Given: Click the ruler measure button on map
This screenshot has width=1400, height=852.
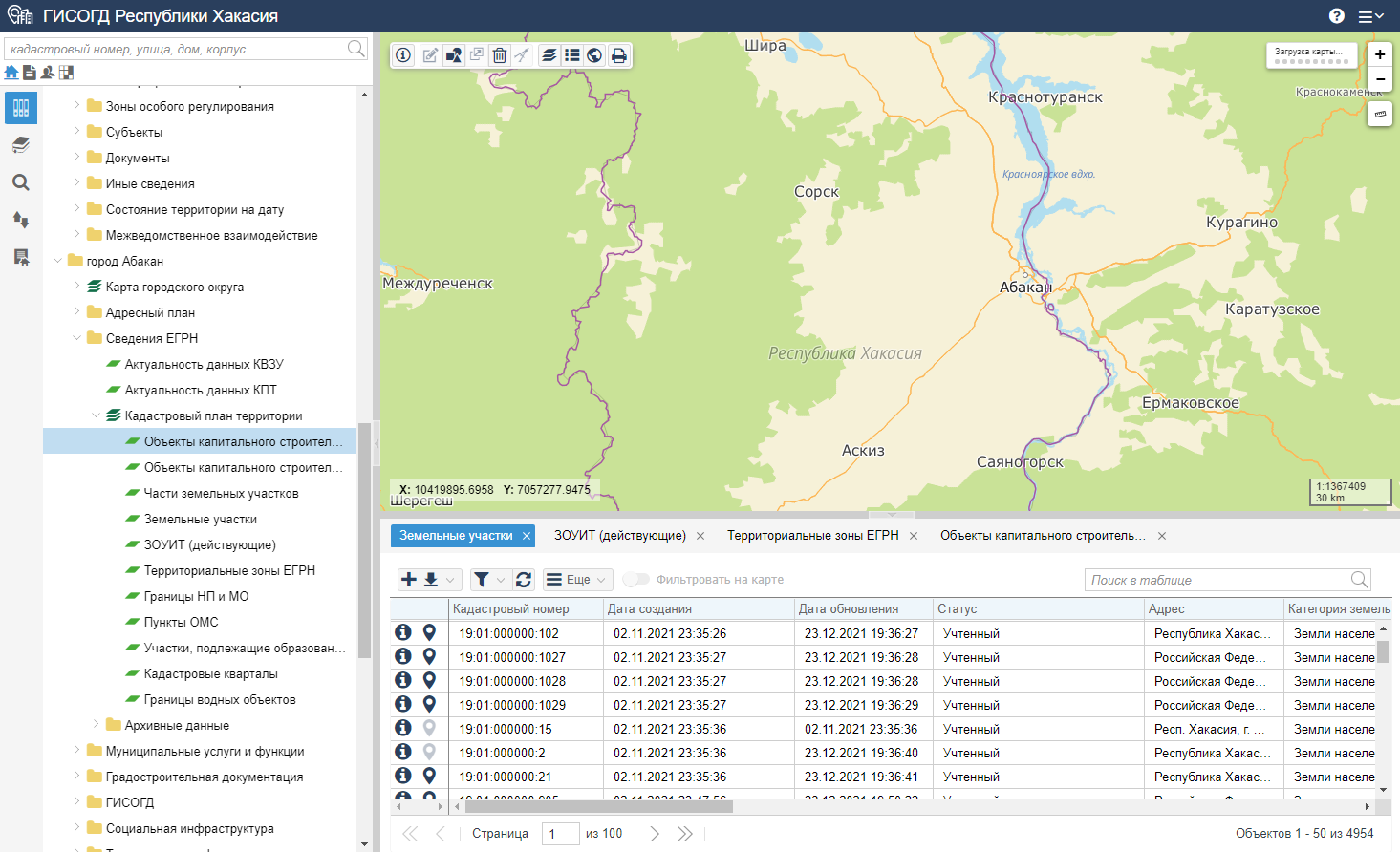Looking at the screenshot, I should (1379, 115).
